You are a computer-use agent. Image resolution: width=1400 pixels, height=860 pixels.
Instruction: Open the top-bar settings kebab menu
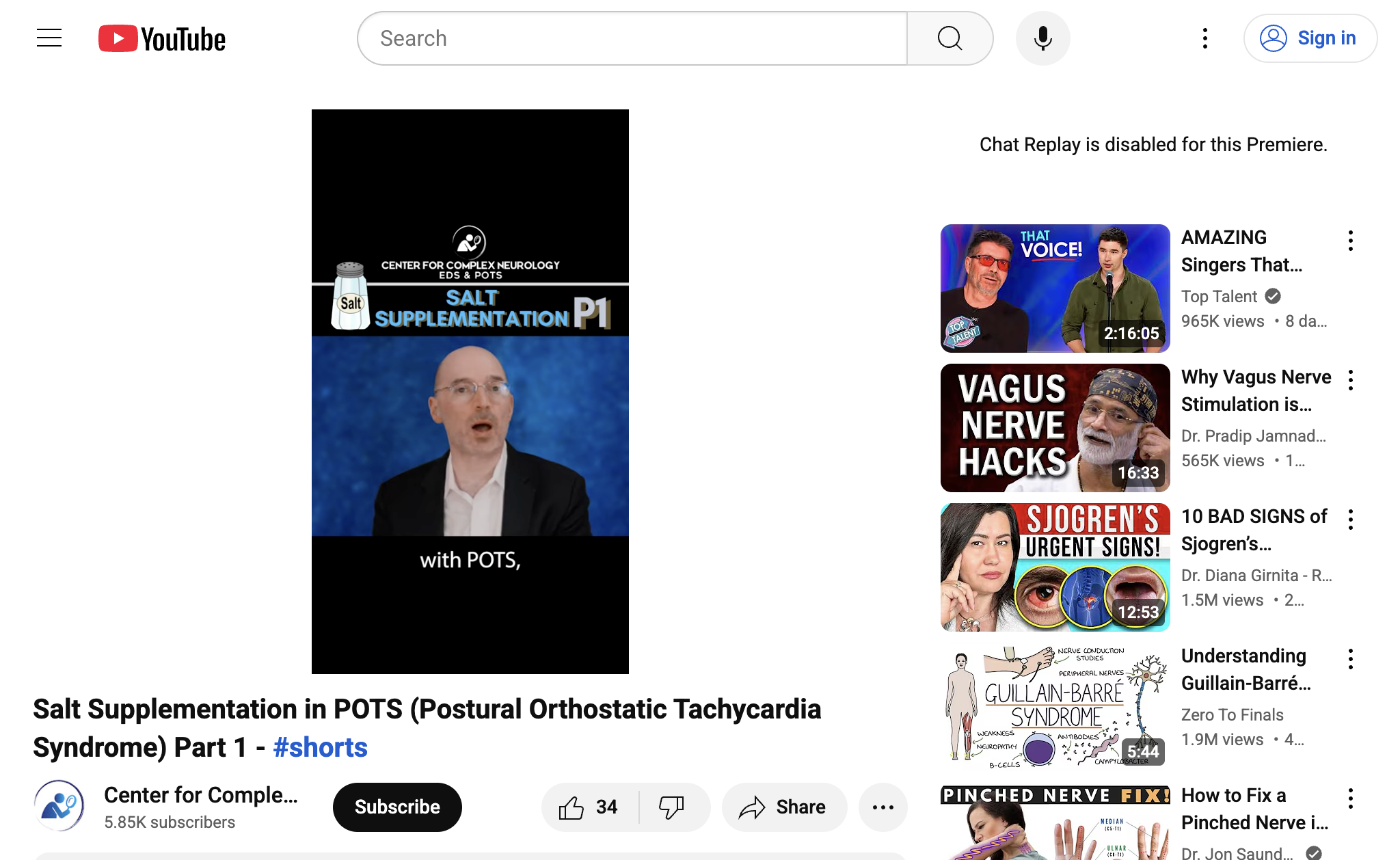1205,38
